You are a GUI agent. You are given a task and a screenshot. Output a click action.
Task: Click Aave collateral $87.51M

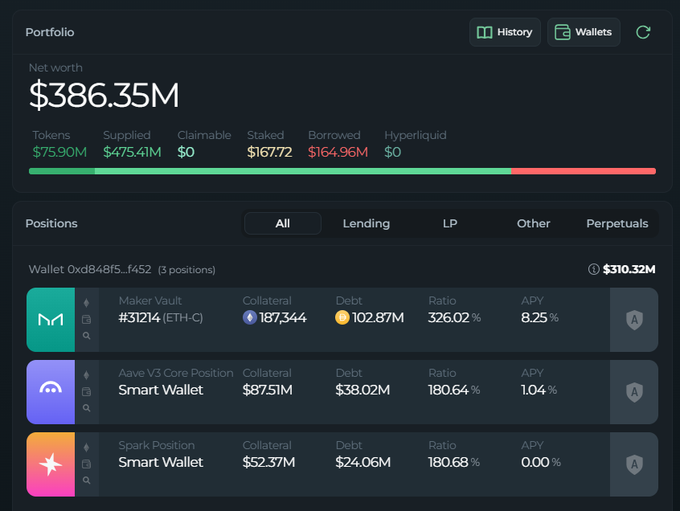(267, 390)
